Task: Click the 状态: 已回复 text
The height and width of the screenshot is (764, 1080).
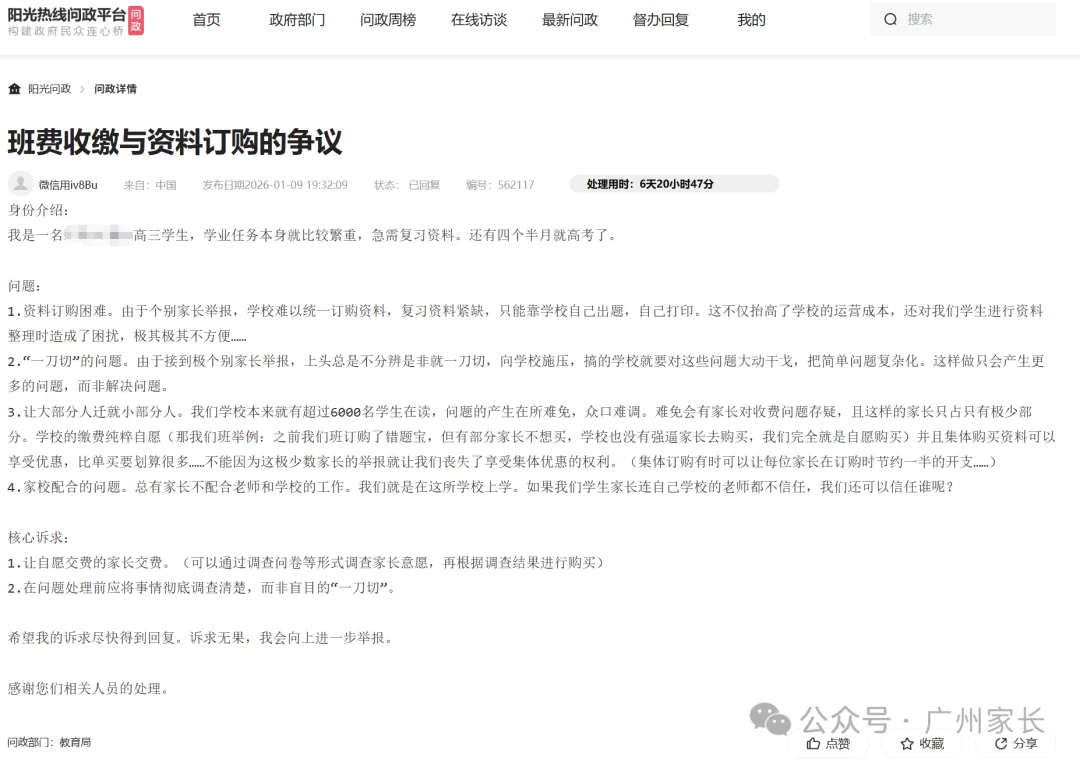Action: point(407,185)
